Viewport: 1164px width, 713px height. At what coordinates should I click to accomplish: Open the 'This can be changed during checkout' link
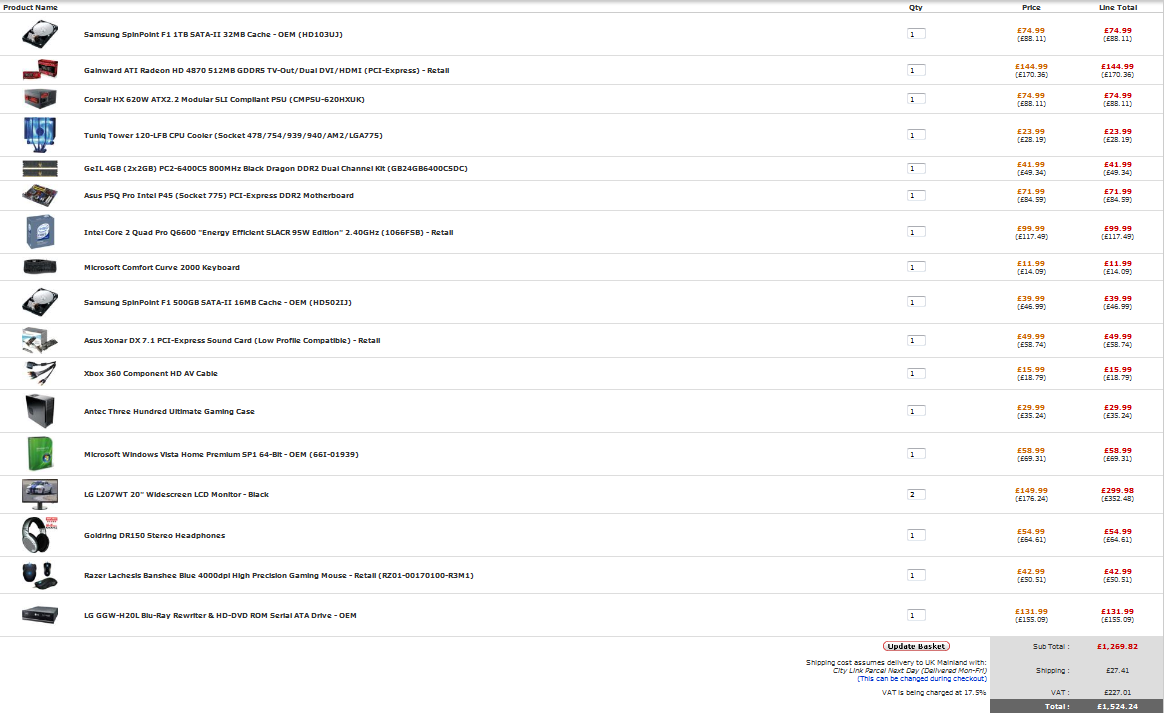[x=922, y=678]
